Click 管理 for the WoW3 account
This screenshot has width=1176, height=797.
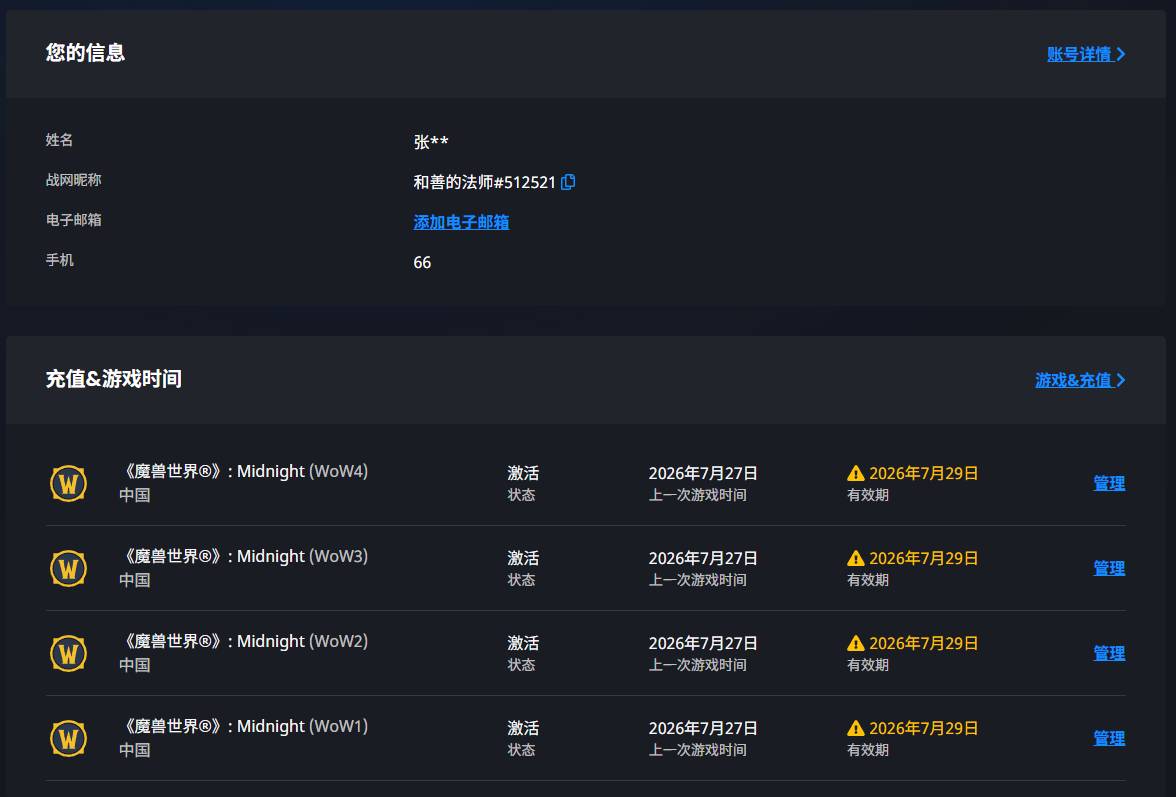[1109, 568]
